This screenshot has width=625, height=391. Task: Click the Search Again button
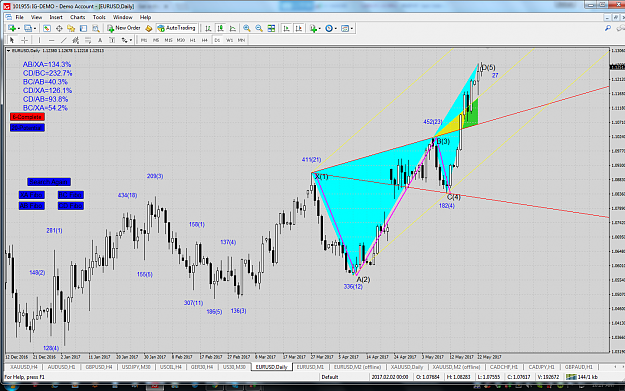[x=49, y=182]
